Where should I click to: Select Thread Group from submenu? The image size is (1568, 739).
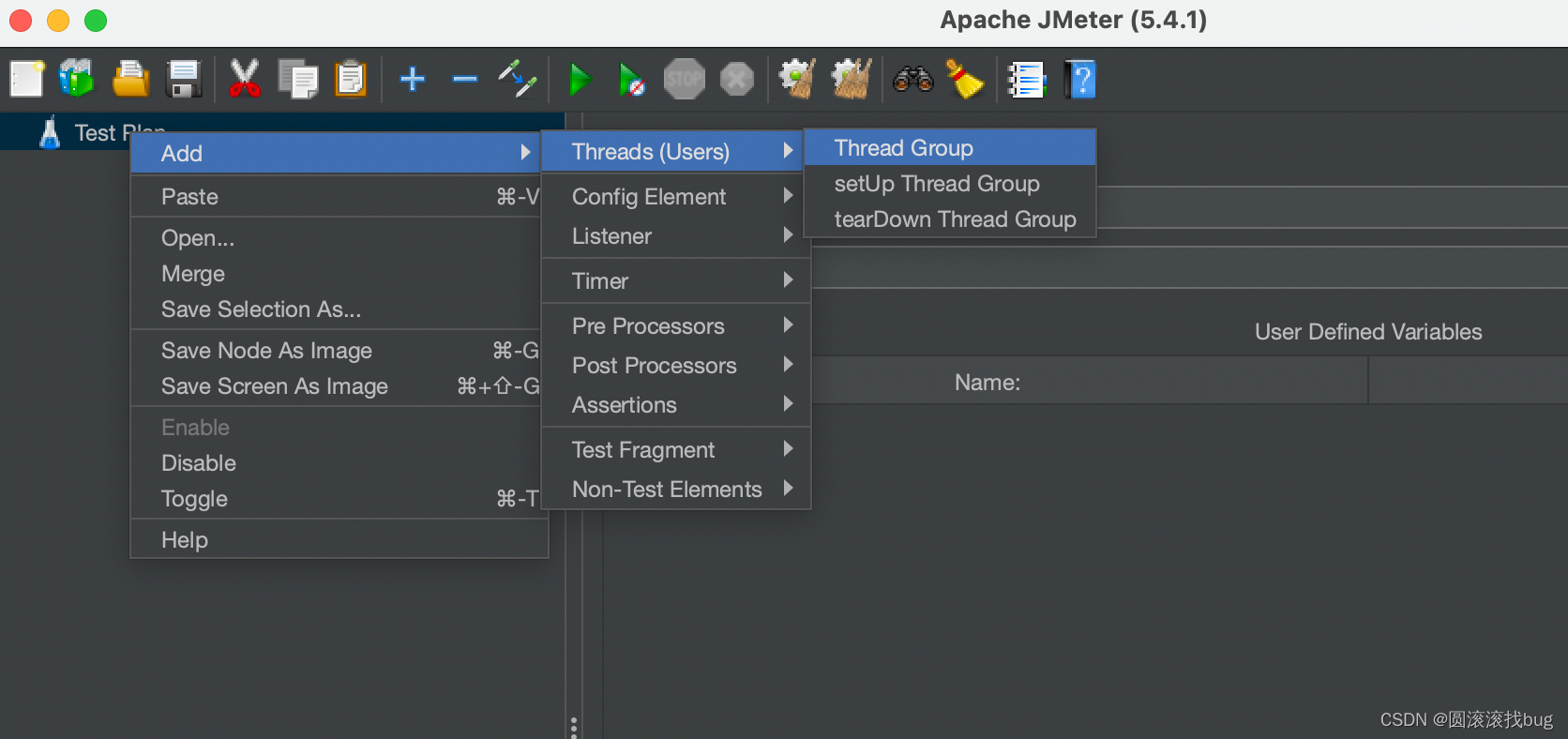point(950,147)
